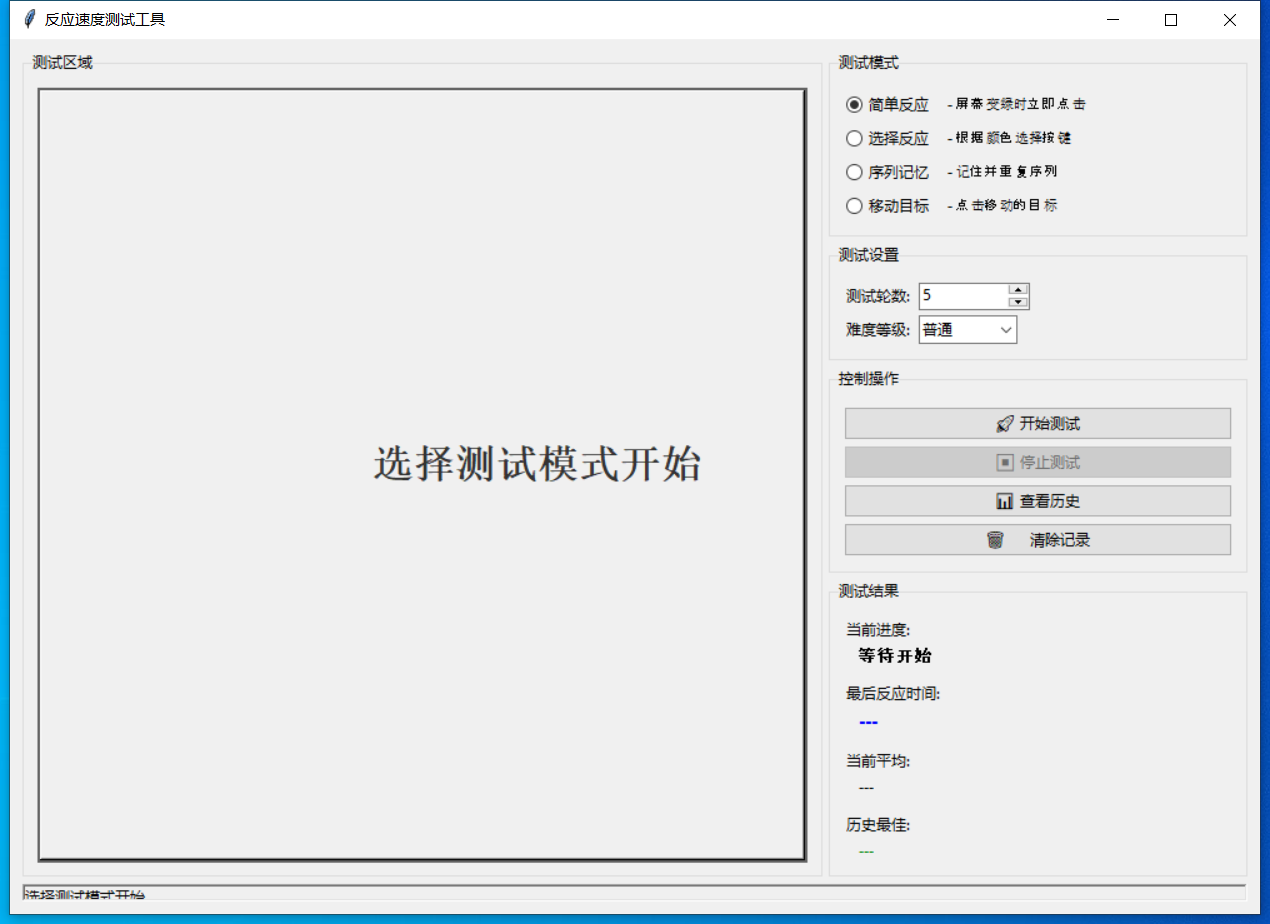1270x924 pixels.
Task: Open the 难度等级 dropdown
Action: pyautogui.click(x=968, y=330)
